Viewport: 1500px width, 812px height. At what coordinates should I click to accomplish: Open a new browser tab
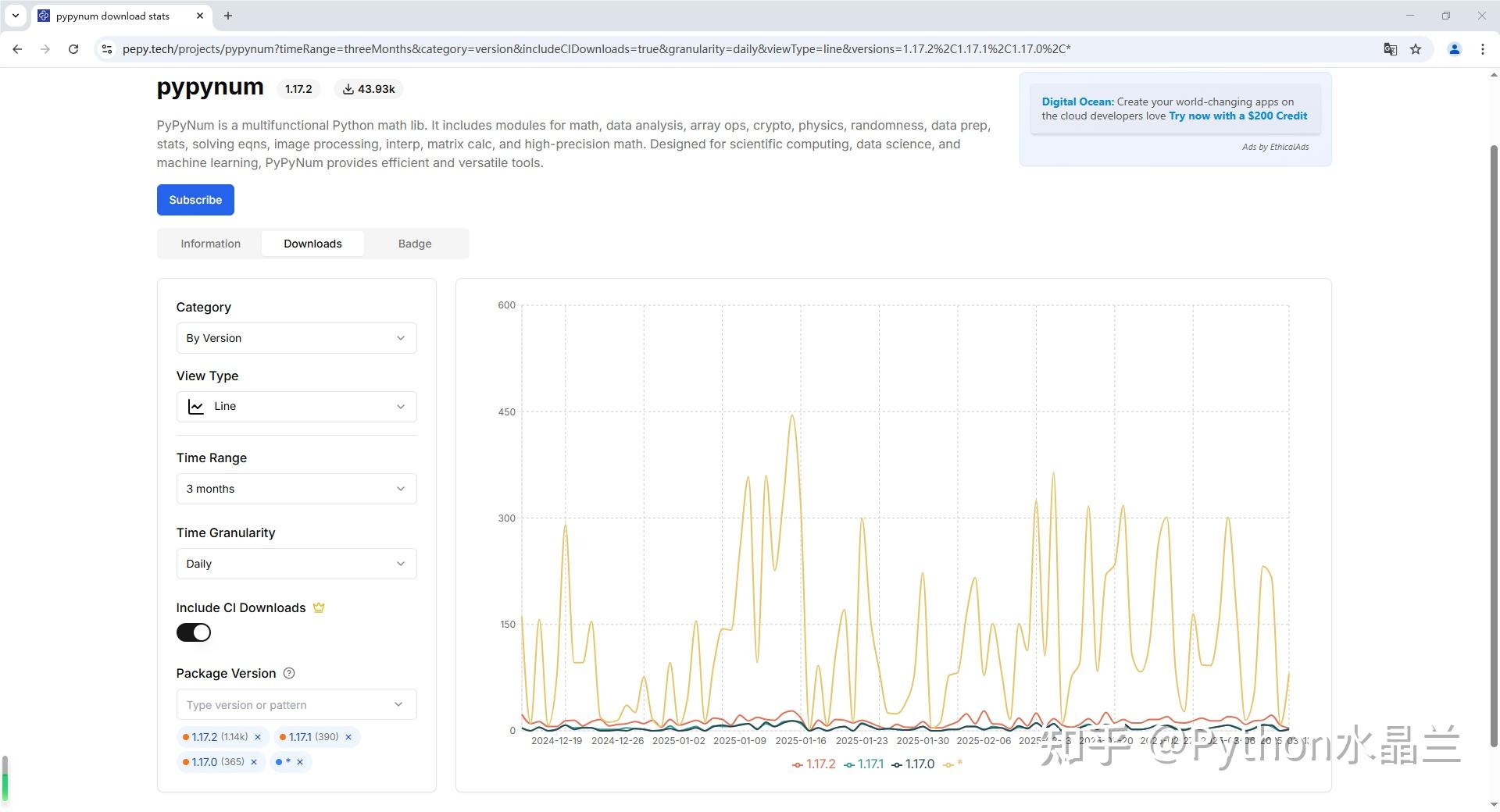[227, 16]
